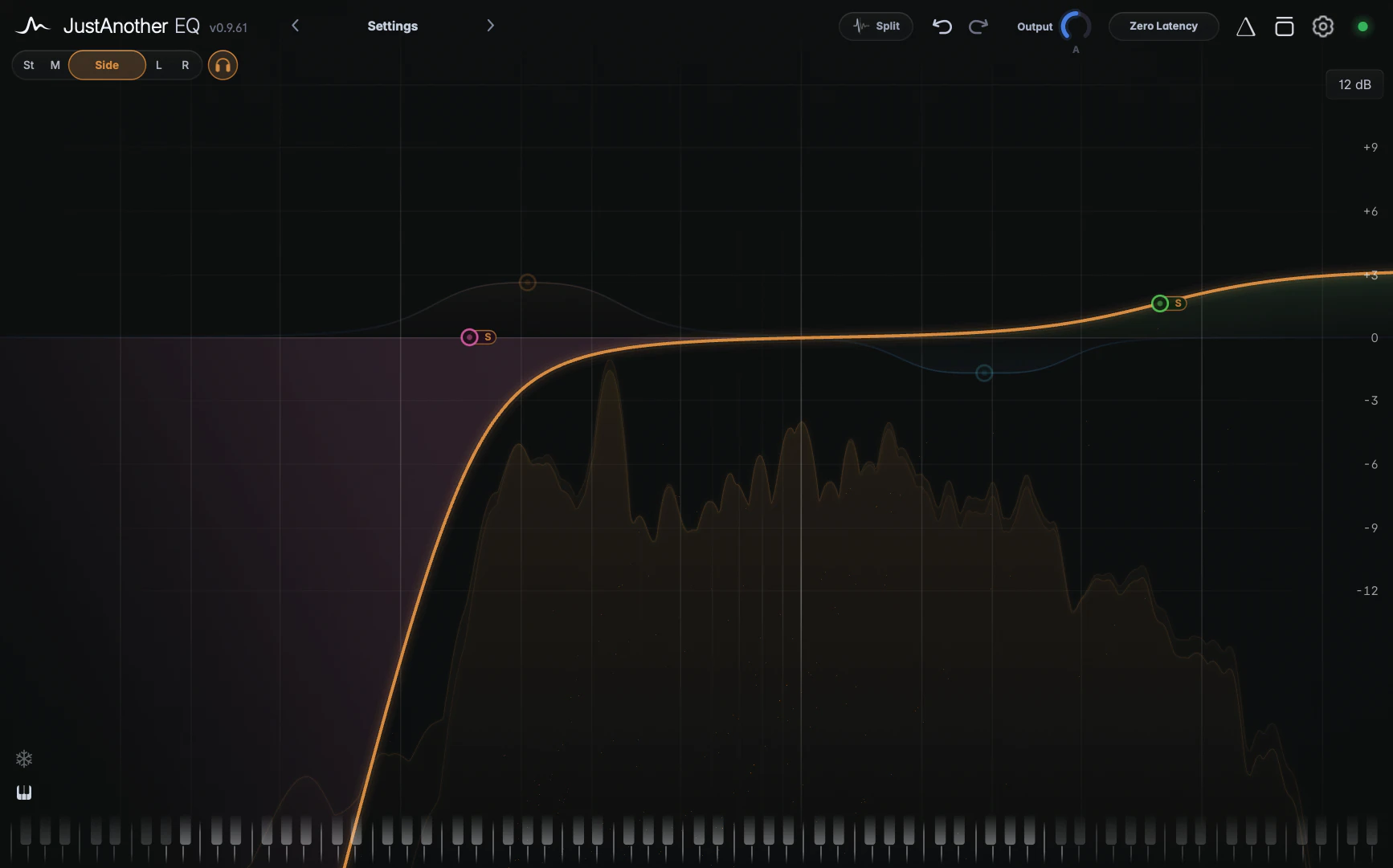The width and height of the screenshot is (1393, 868).
Task: Click the JustAnother EQ title text
Action: click(132, 26)
